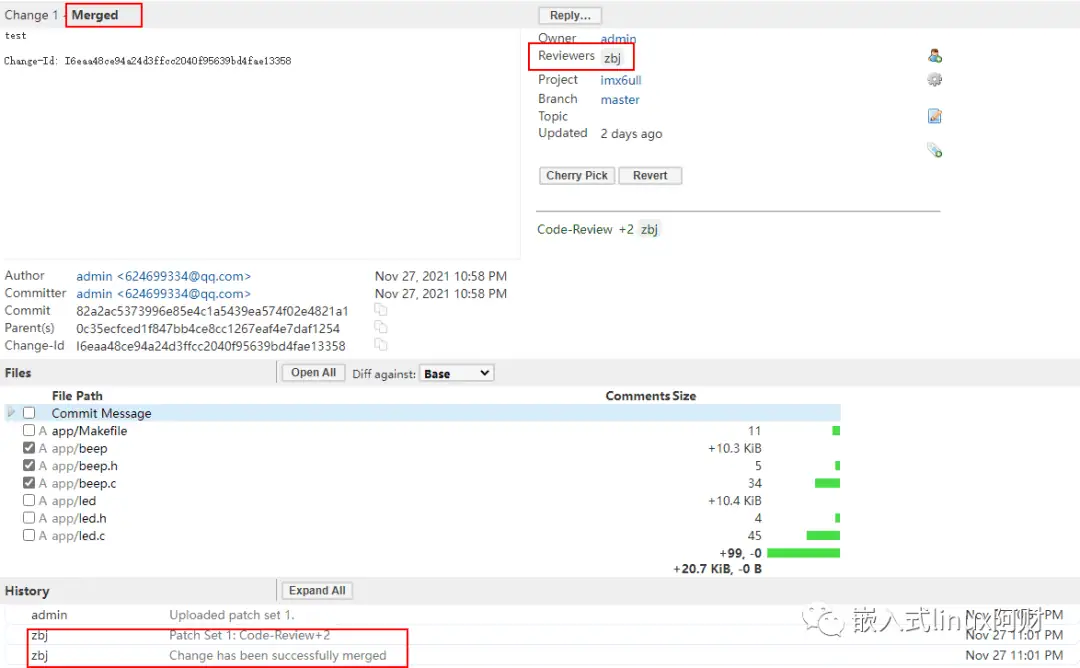1080x668 pixels.
Task: Click the Revert button
Action: pos(650,175)
